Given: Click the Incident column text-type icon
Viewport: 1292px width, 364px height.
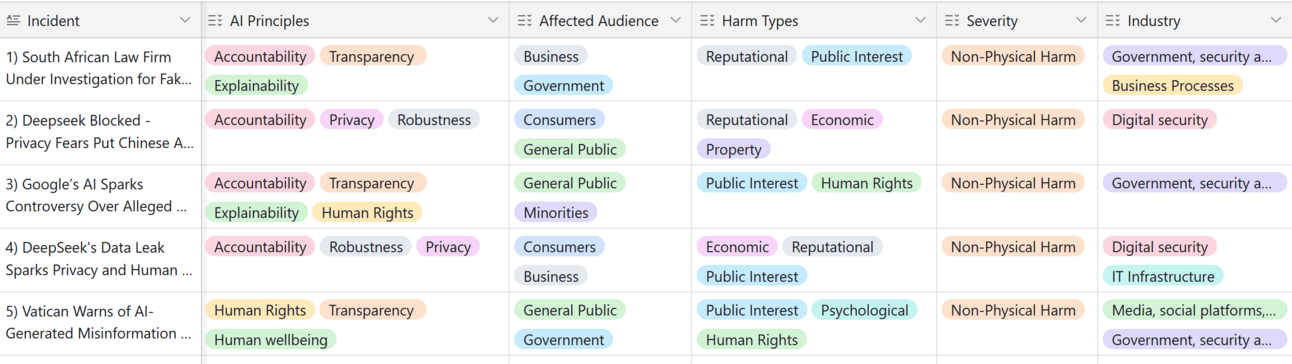Looking at the screenshot, I should [14, 21].
